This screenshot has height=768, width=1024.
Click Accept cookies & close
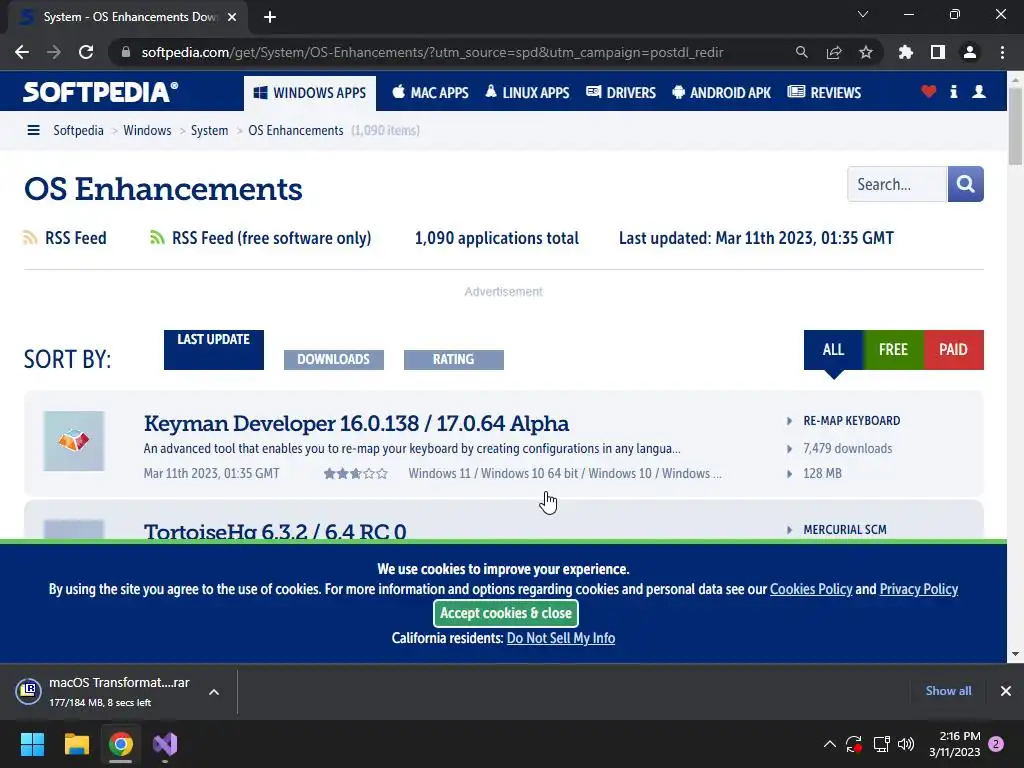point(506,613)
